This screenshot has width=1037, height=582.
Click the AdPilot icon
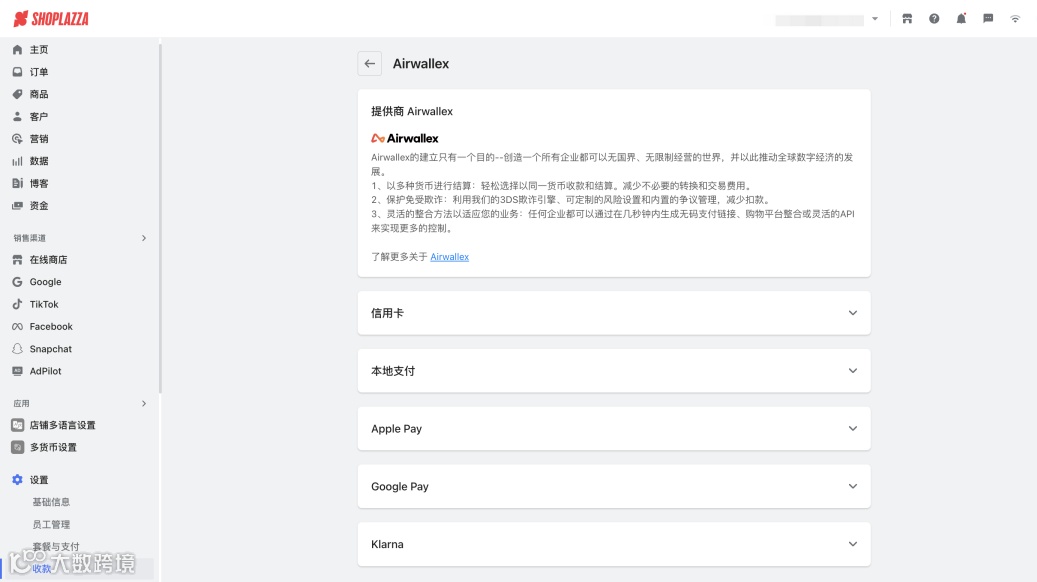(17, 371)
